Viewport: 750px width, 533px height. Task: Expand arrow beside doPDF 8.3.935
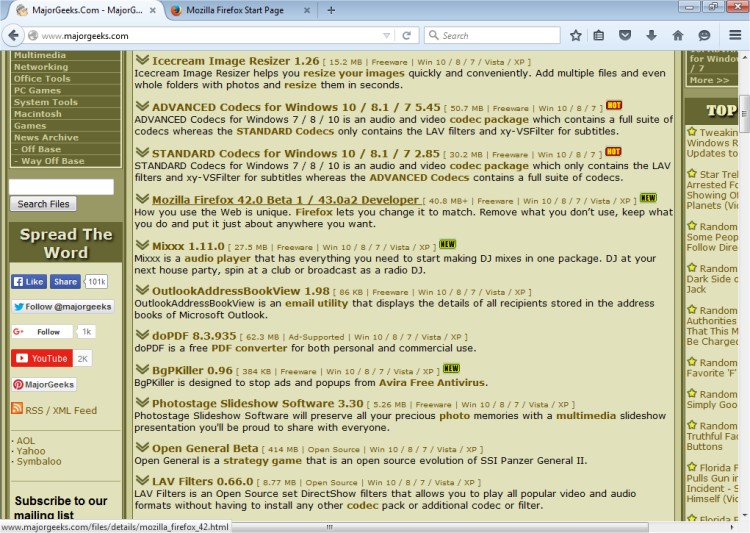142,335
